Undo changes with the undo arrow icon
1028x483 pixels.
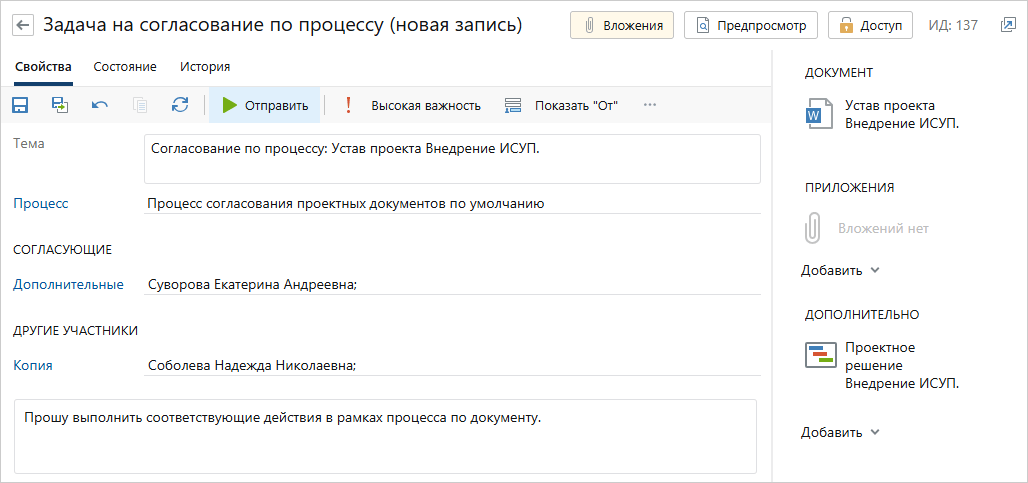pyautogui.click(x=100, y=105)
